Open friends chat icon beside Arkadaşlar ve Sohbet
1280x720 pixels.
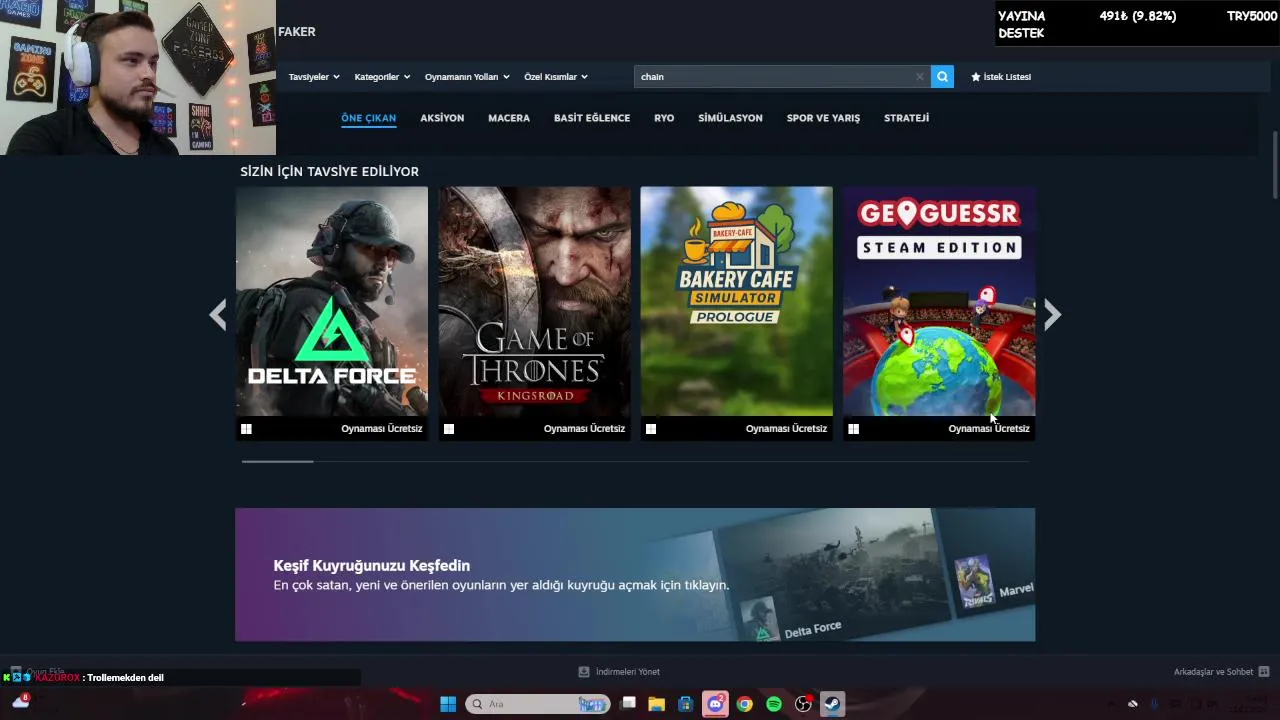1264,672
